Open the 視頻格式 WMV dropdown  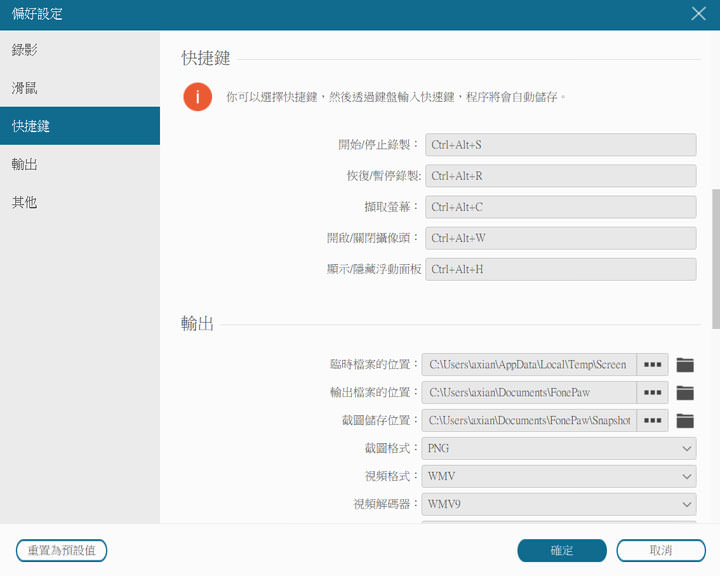tap(559, 476)
